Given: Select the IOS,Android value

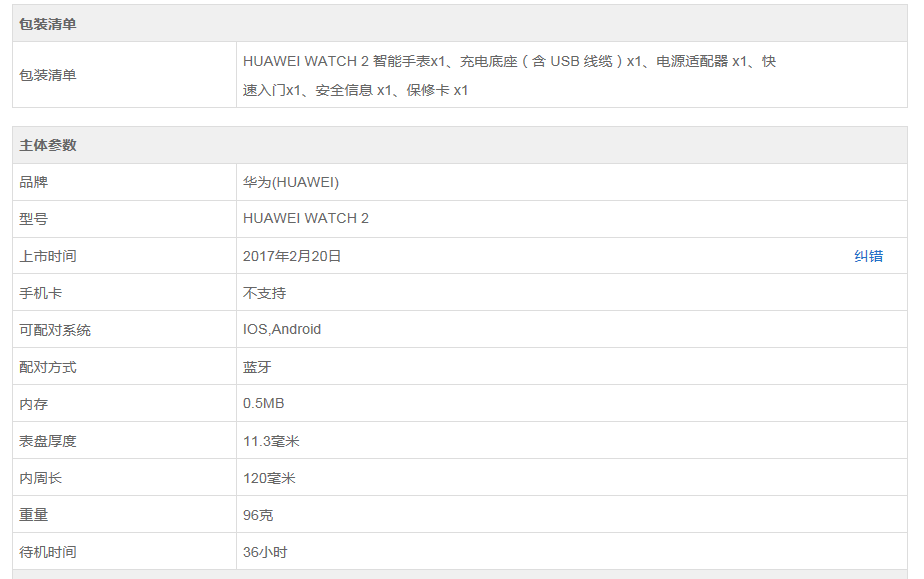Looking at the screenshot, I should click(282, 329).
